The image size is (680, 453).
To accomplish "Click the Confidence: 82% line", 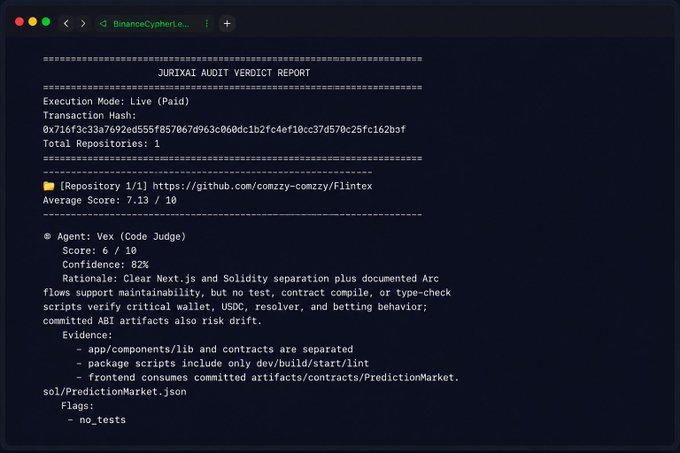I will 105,264.
